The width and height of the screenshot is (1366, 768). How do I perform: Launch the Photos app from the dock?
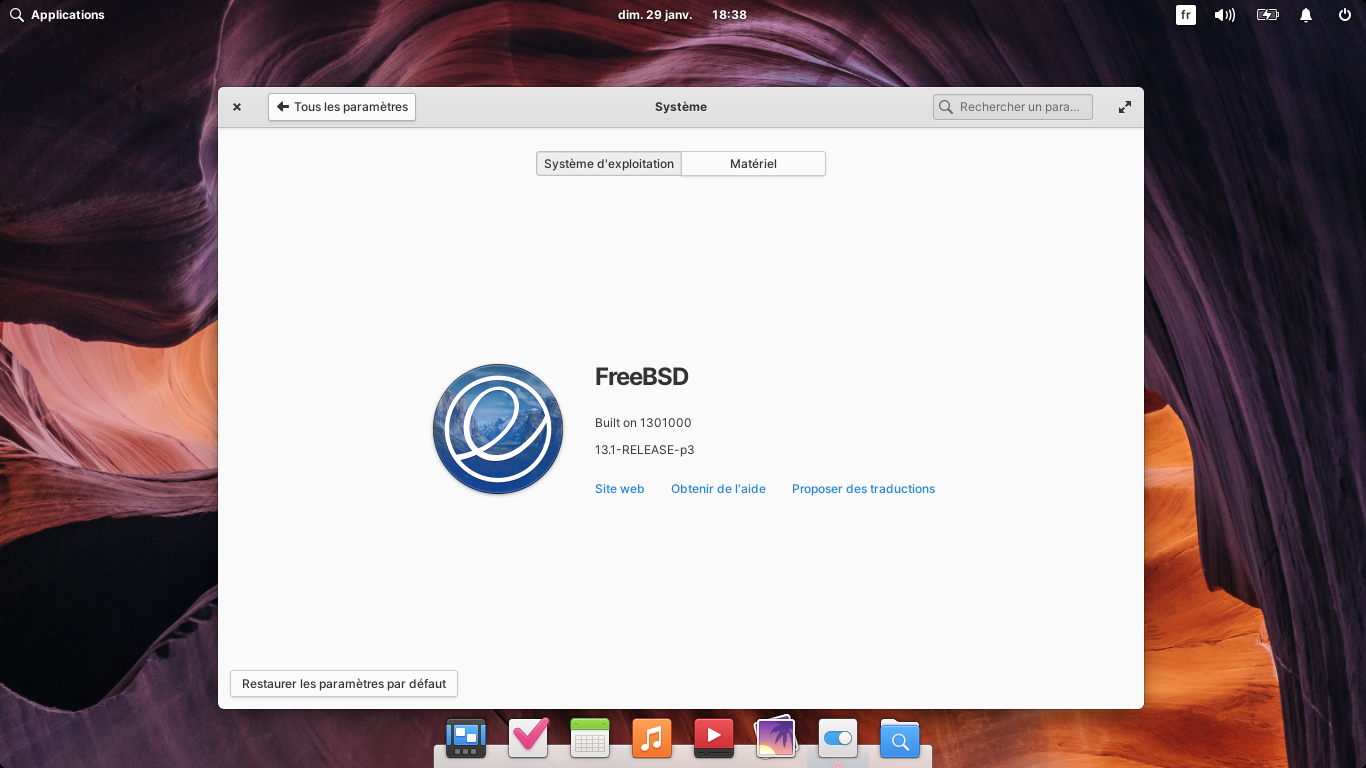(776, 738)
